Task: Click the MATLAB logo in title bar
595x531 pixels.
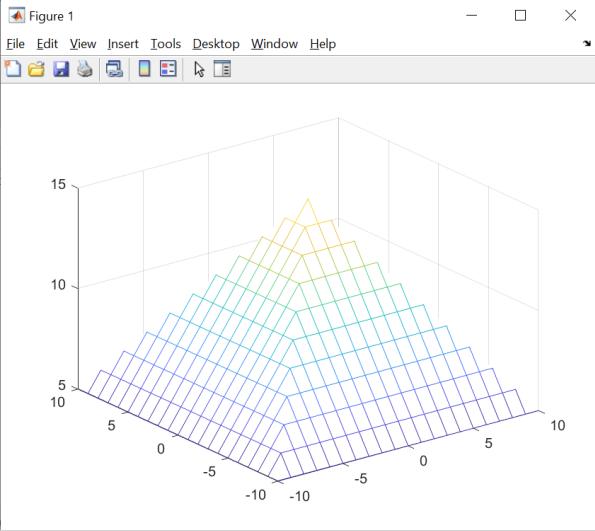Action: tap(17, 16)
